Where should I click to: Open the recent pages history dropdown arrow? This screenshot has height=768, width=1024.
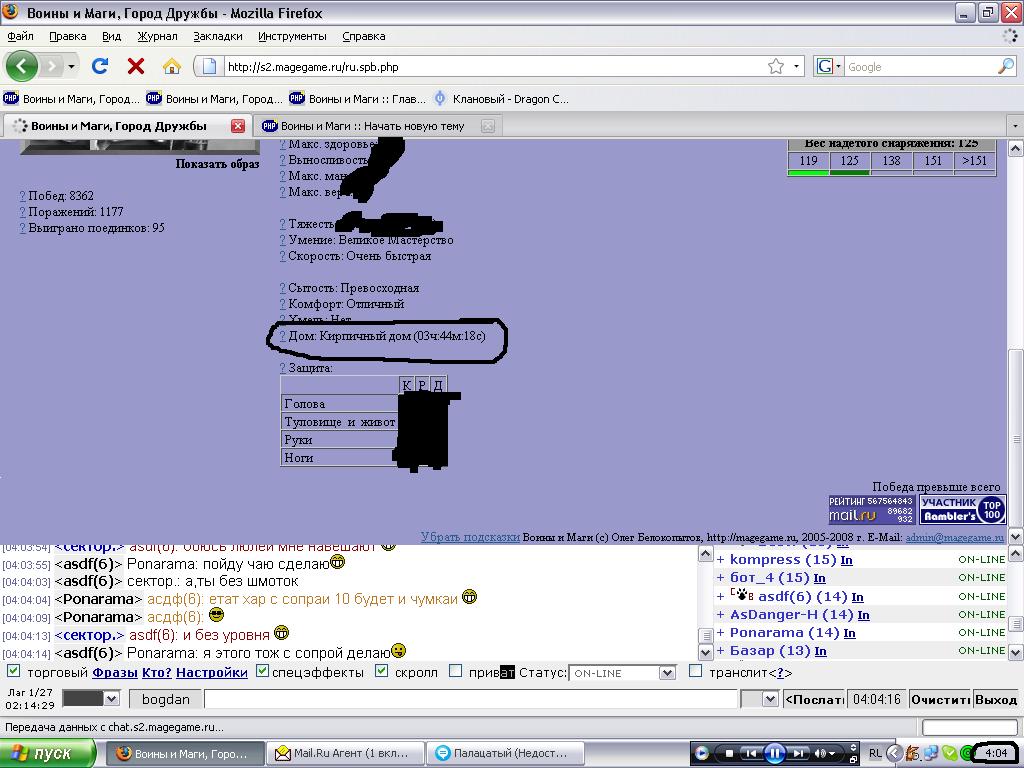point(71,66)
